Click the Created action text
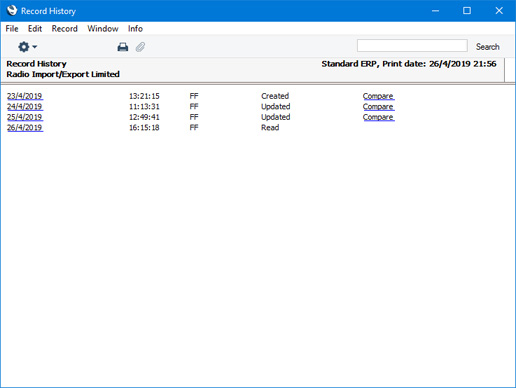 click(x=275, y=96)
